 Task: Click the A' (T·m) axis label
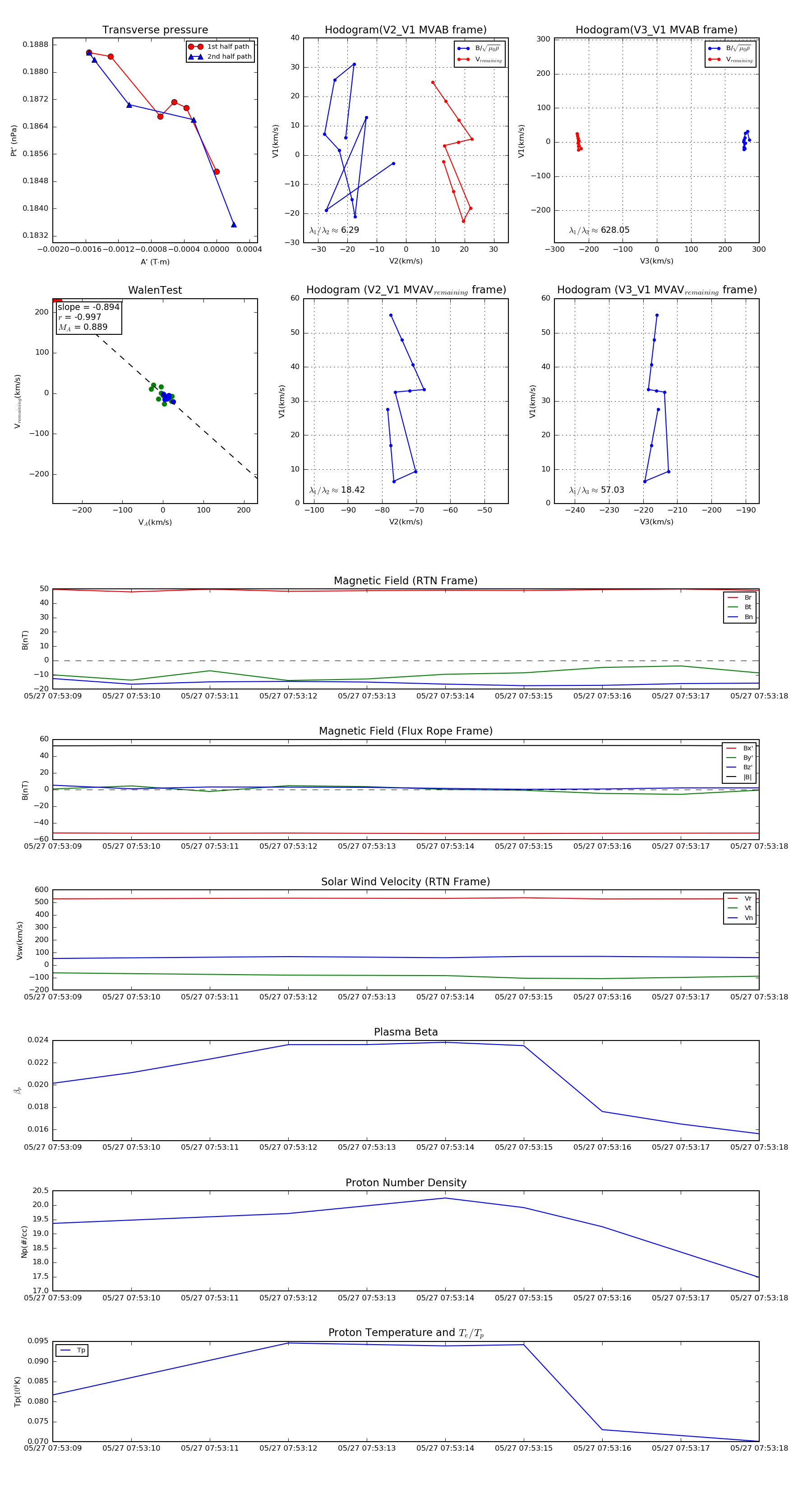(155, 262)
